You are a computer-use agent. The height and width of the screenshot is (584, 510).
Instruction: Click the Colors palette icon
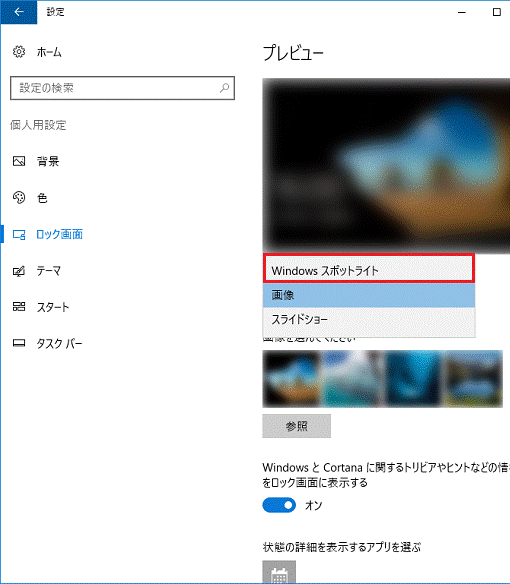(19, 197)
